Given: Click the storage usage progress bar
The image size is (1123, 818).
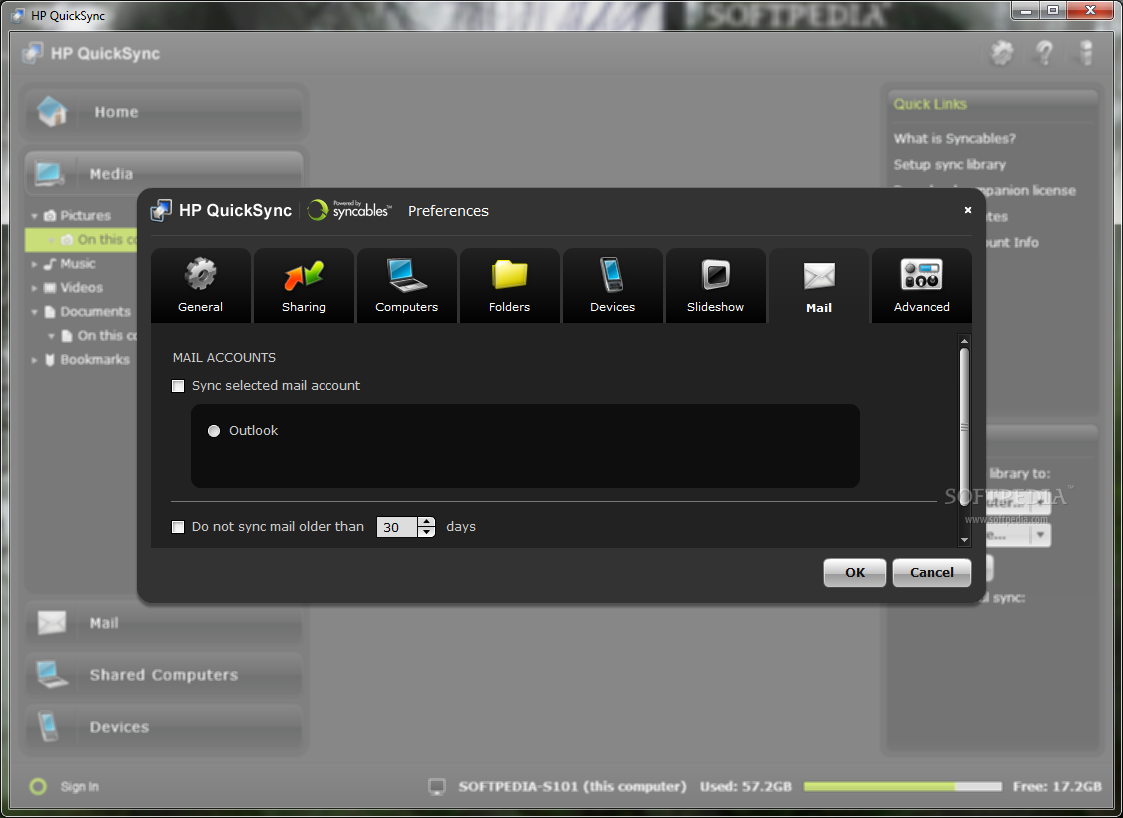Looking at the screenshot, I should [x=902, y=786].
